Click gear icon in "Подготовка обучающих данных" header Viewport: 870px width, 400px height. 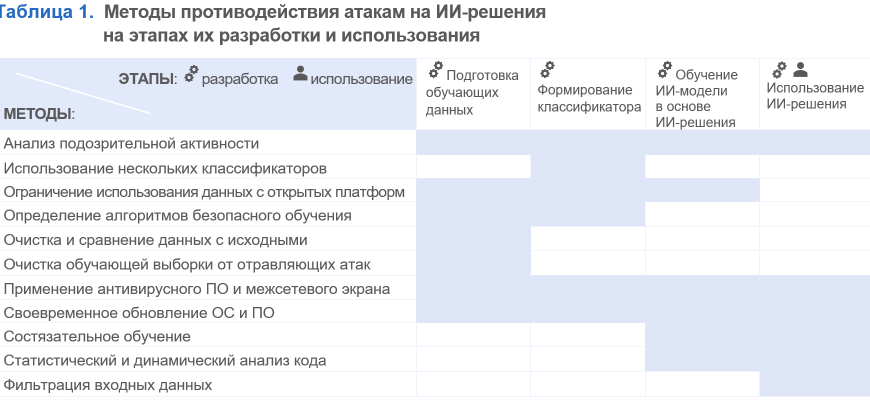pyautogui.click(x=435, y=70)
